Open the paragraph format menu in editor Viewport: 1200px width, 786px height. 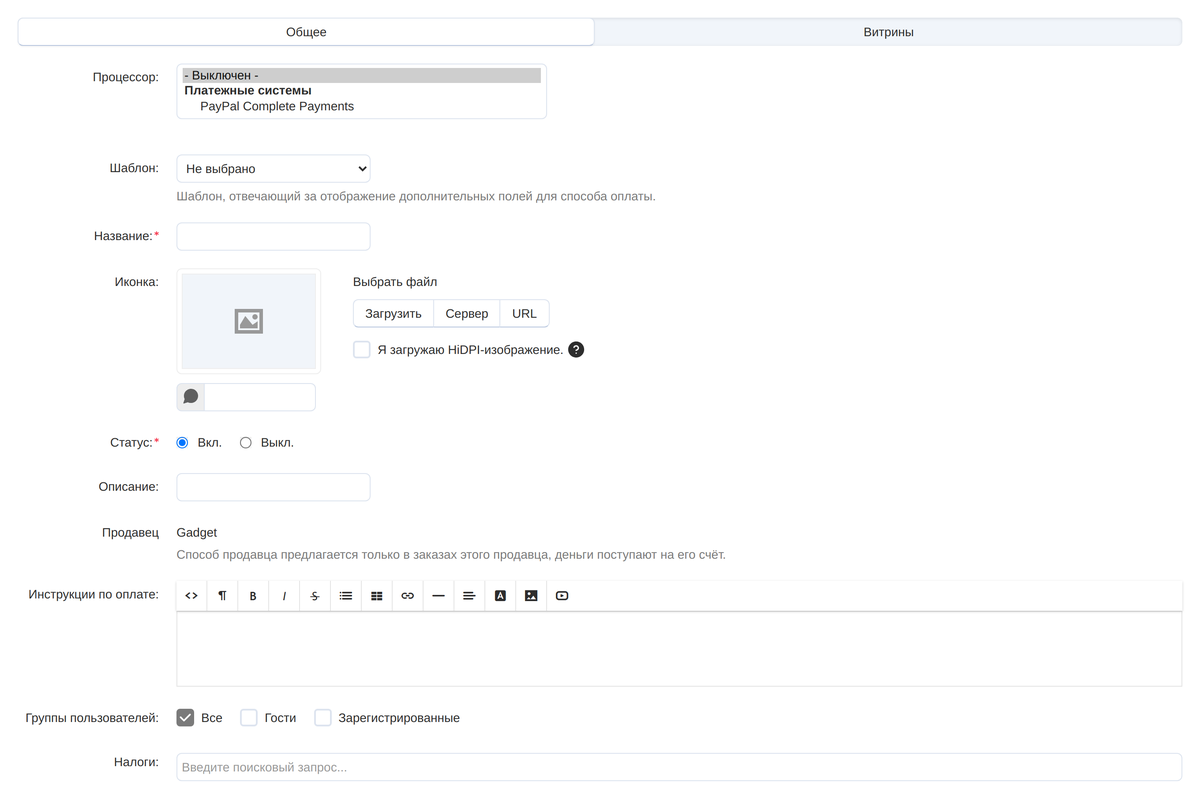pos(222,596)
